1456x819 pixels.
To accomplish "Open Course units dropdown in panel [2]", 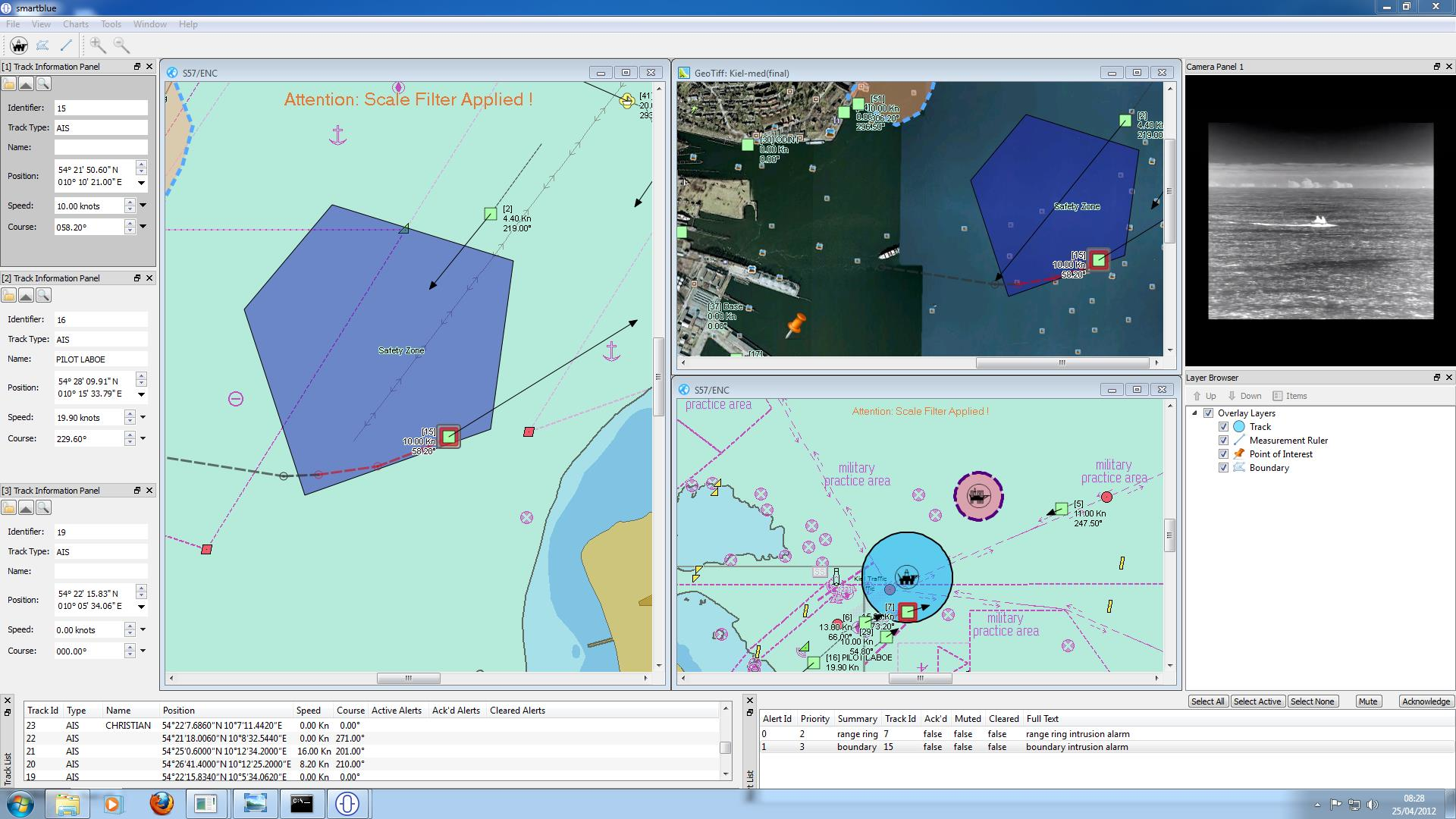I will tap(143, 438).
